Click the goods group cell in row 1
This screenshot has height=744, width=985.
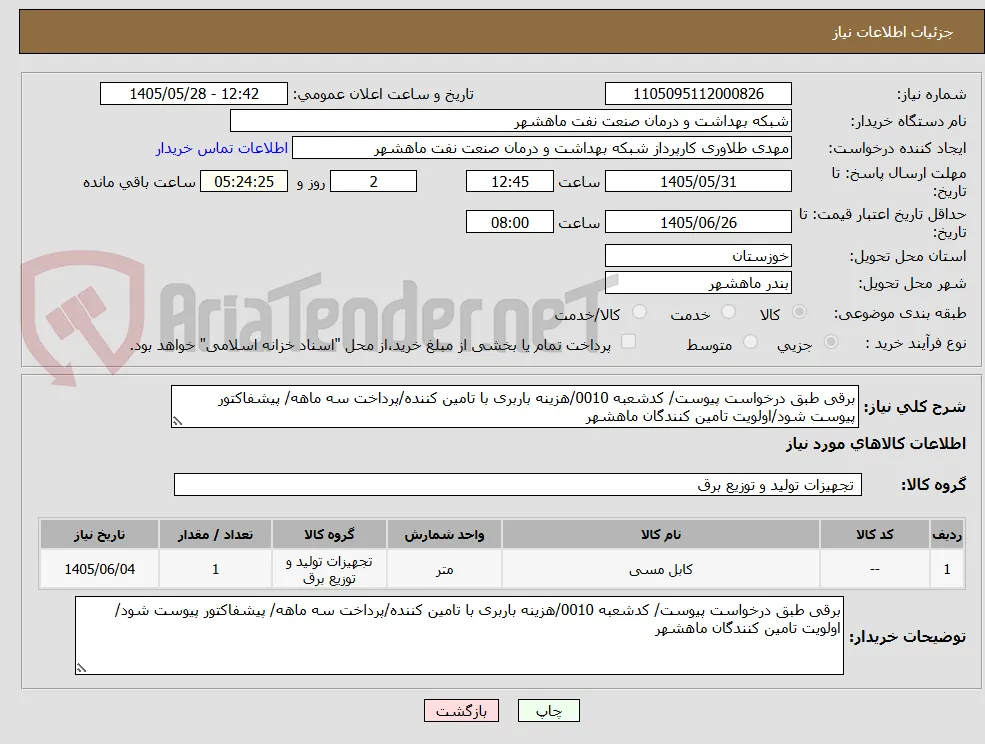(x=329, y=569)
